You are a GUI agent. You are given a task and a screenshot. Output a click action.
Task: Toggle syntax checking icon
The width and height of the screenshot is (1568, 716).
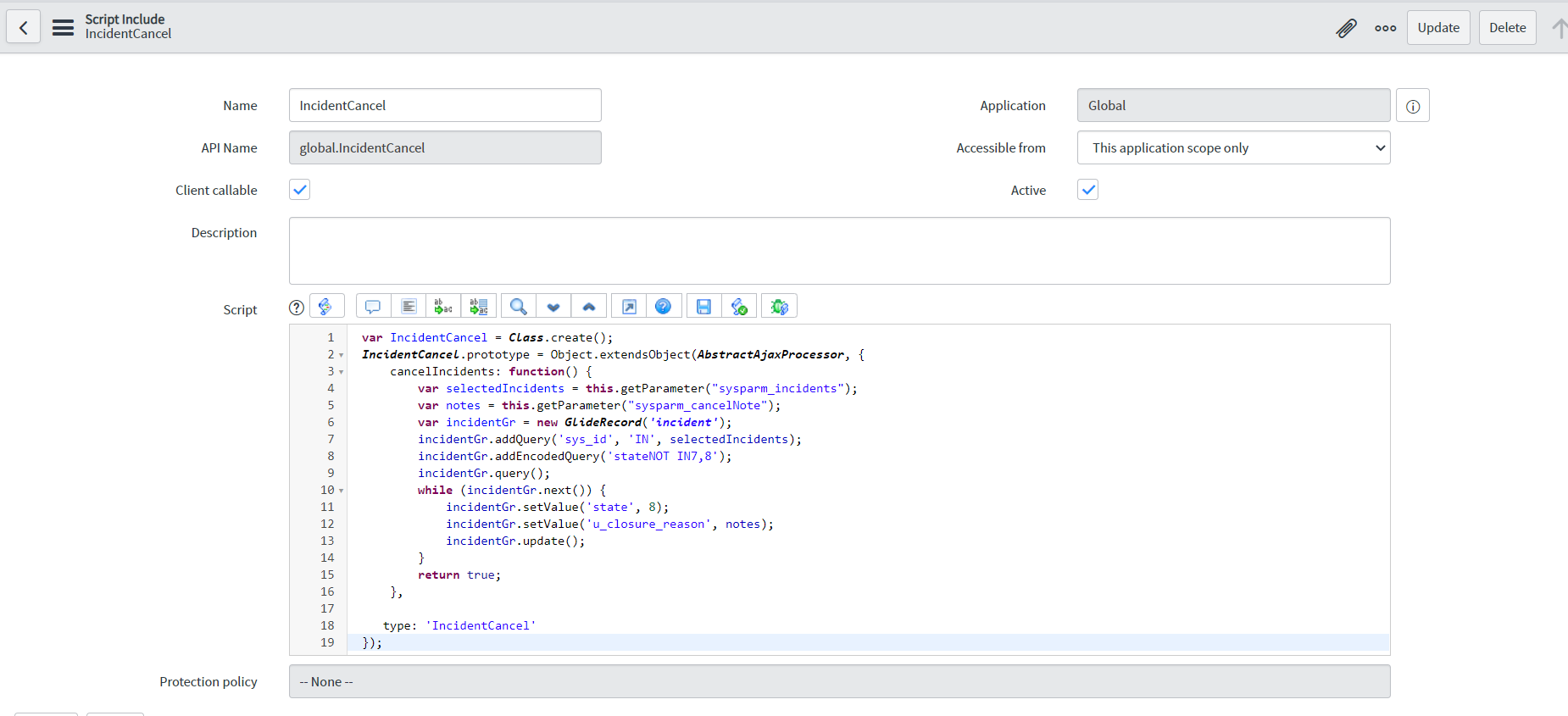pos(739,307)
